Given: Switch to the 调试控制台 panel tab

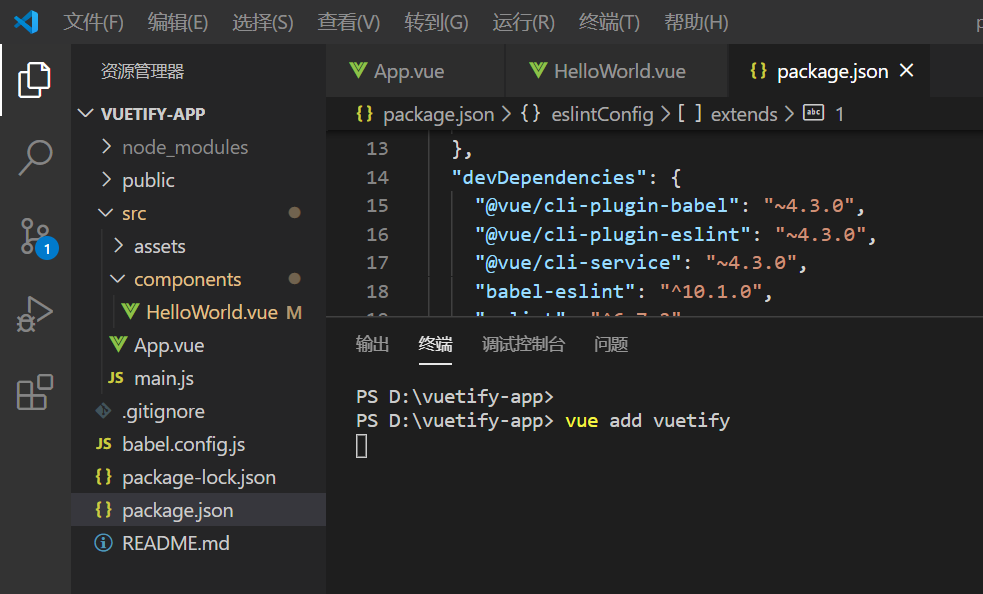Looking at the screenshot, I should pos(523,344).
